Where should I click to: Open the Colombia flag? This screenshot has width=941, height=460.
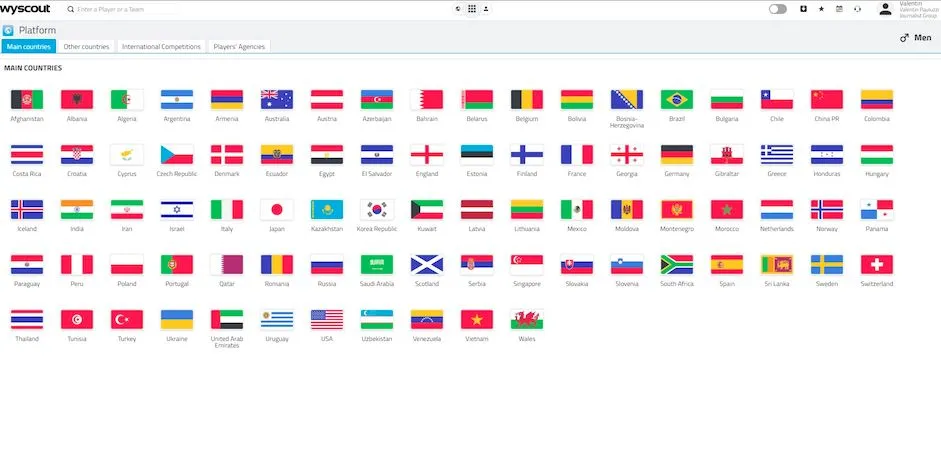[x=877, y=100]
